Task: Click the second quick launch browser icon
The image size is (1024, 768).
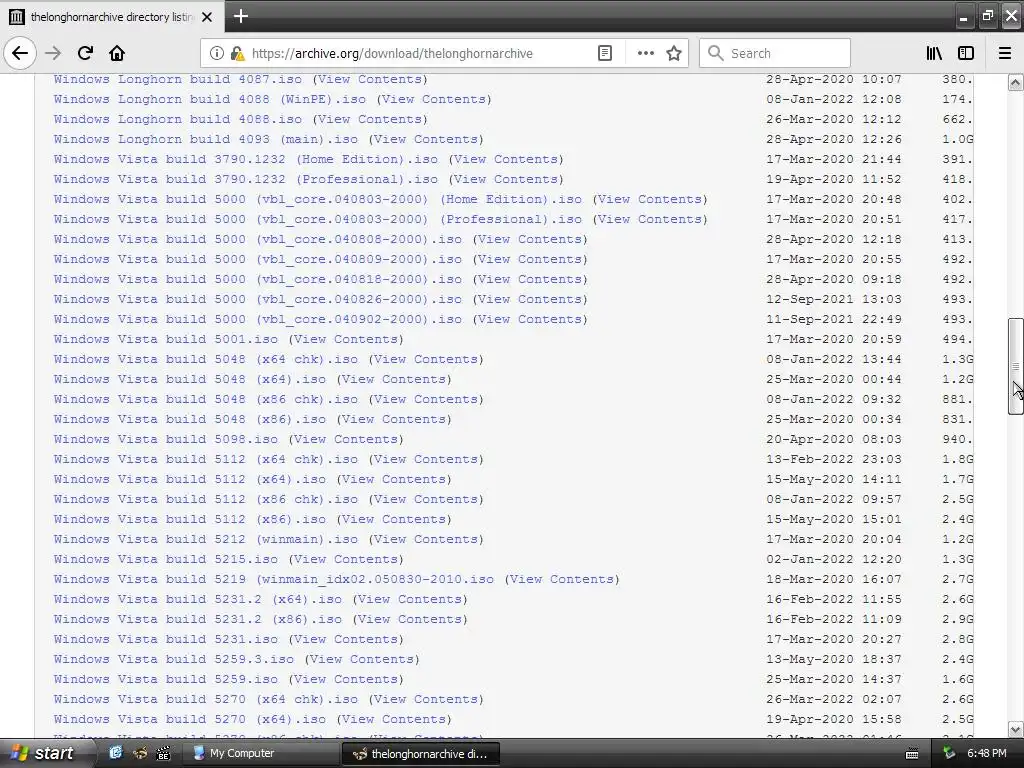Action: 140,754
